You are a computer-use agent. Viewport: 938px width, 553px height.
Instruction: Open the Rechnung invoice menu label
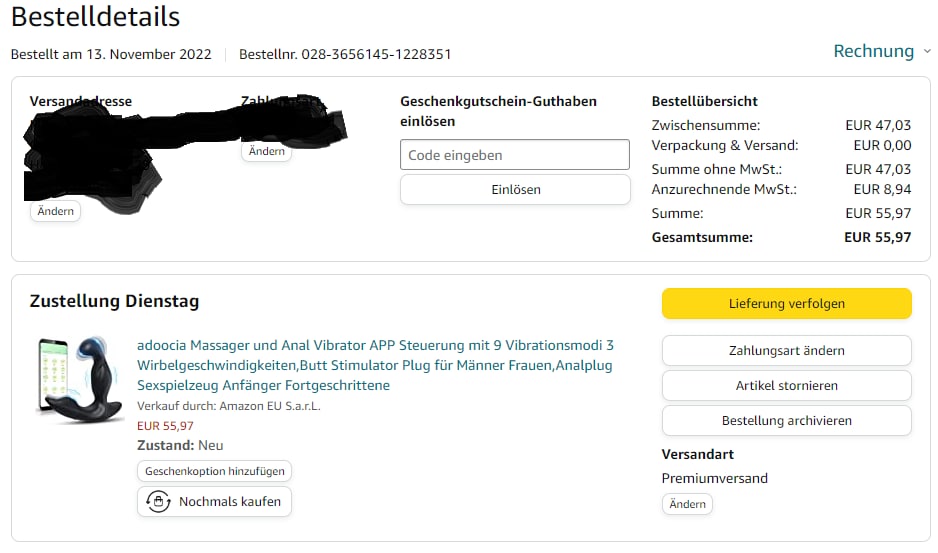click(873, 51)
